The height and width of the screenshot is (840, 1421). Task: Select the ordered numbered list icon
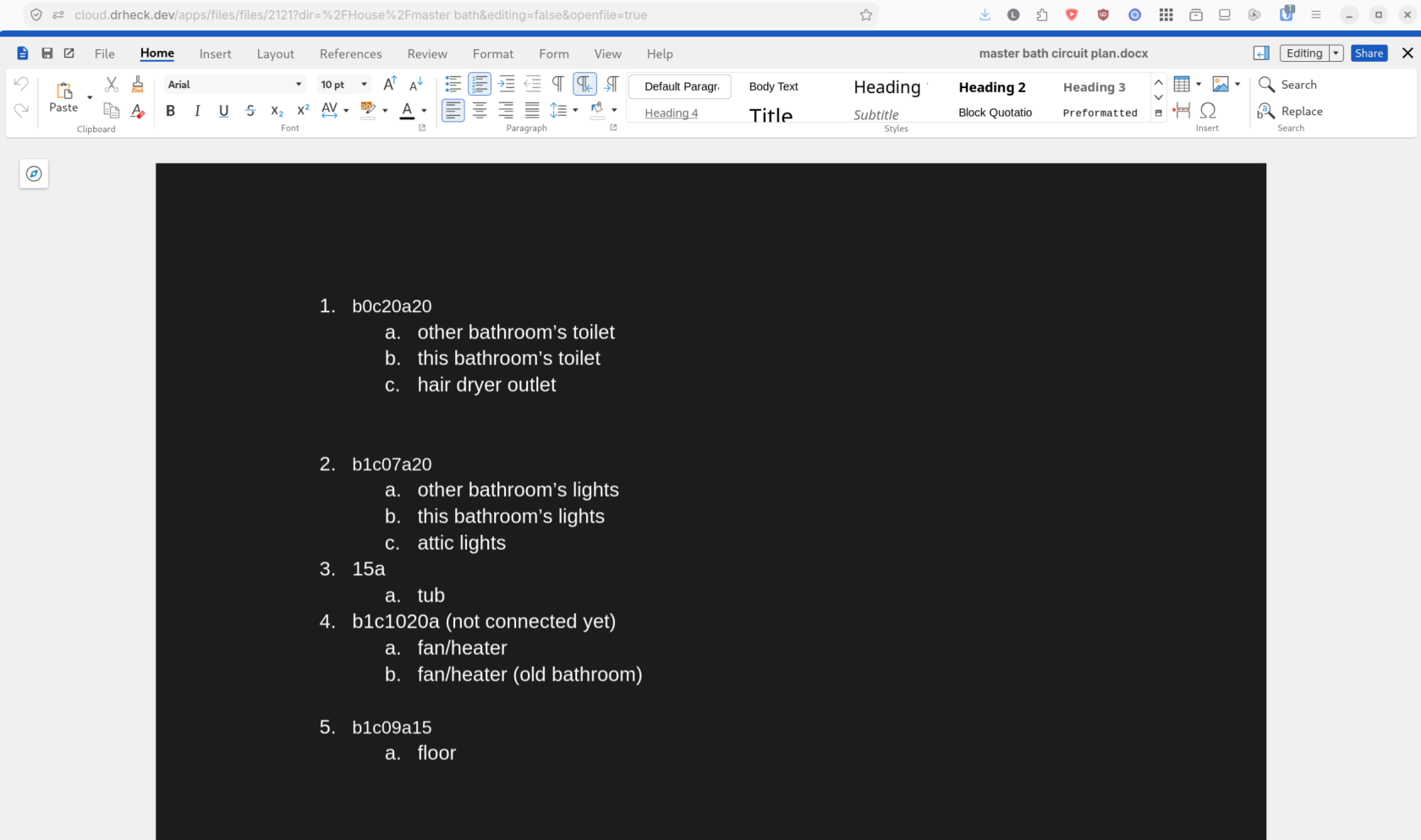480,84
